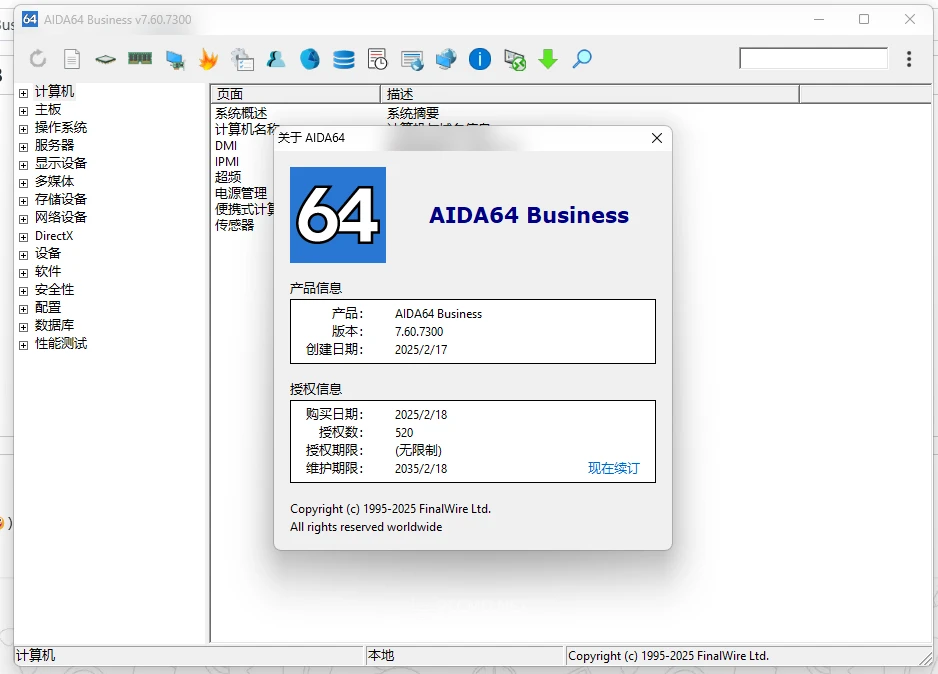Image resolution: width=938 pixels, height=674 pixels.
Task: Expand the 计算机 tree node
Action: pyautogui.click(x=23, y=93)
